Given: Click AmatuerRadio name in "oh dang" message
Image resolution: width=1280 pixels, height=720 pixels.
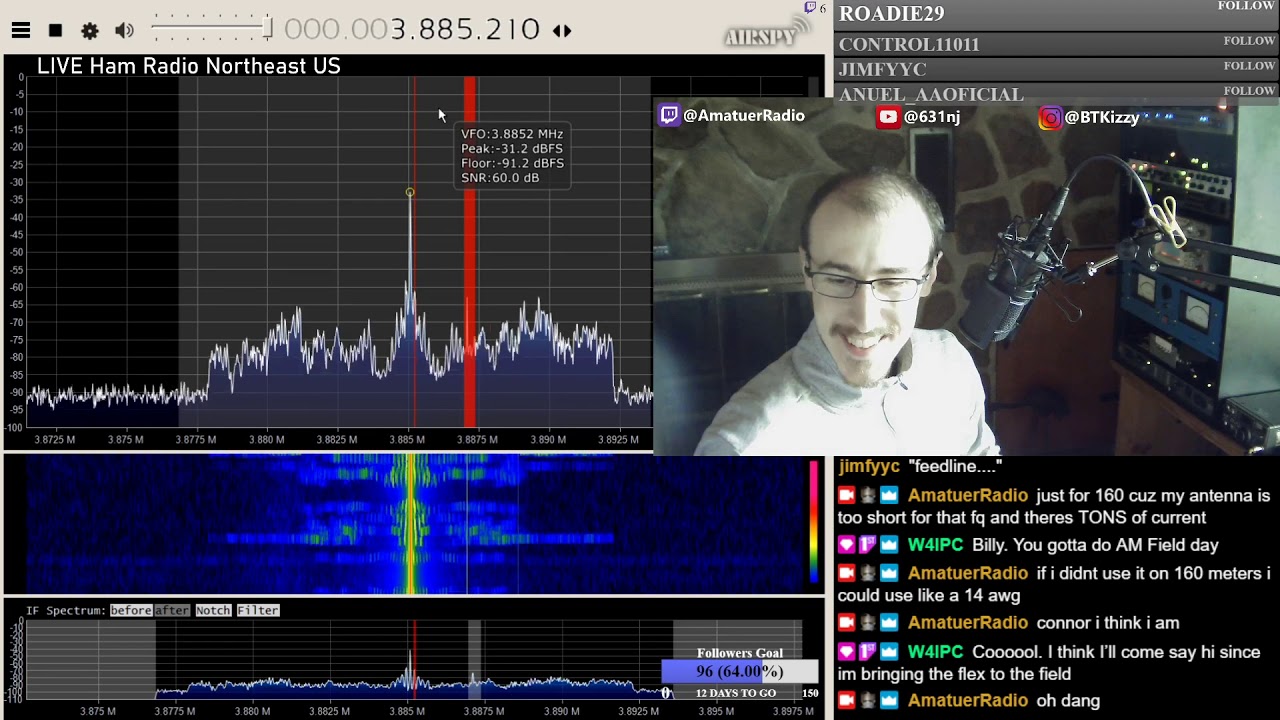Looking at the screenshot, I should pyautogui.click(x=967, y=701).
